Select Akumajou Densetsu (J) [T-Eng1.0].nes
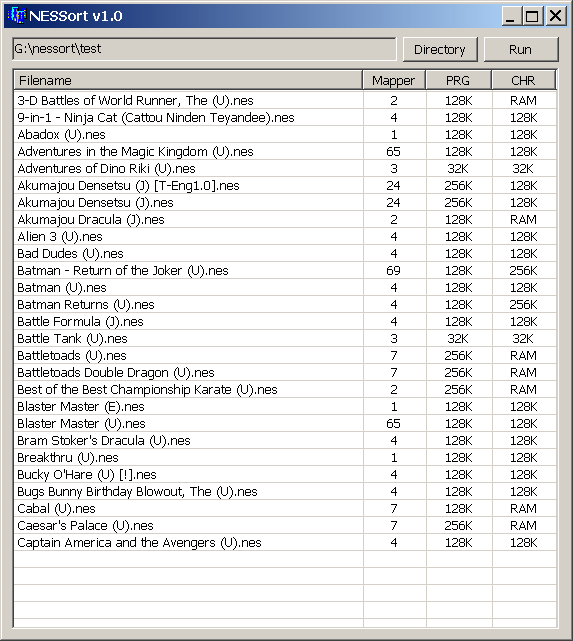573x641 pixels. click(285, 186)
